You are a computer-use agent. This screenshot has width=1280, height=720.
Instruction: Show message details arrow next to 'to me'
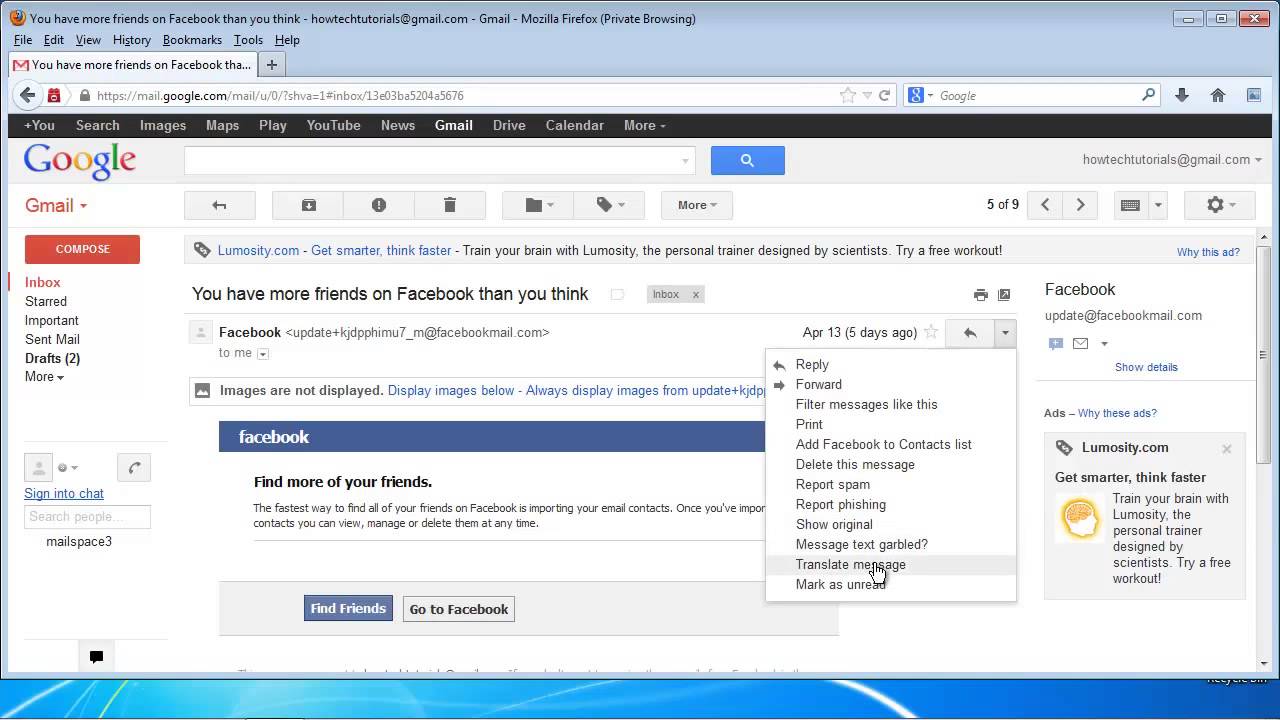[x=263, y=353]
